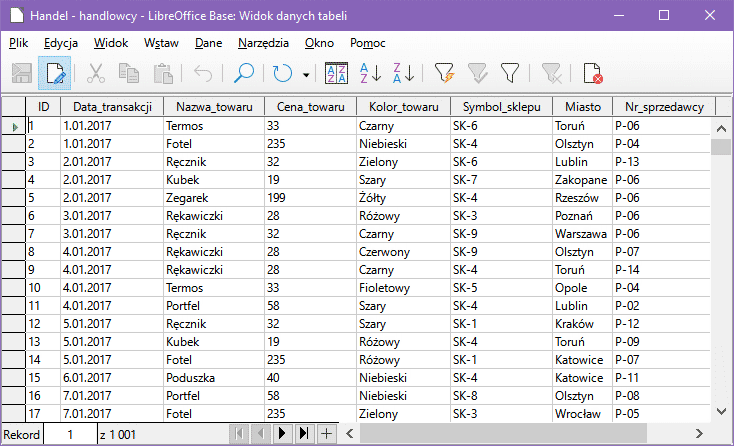Open the Plik menu
734x446 pixels.
[x=19, y=43]
